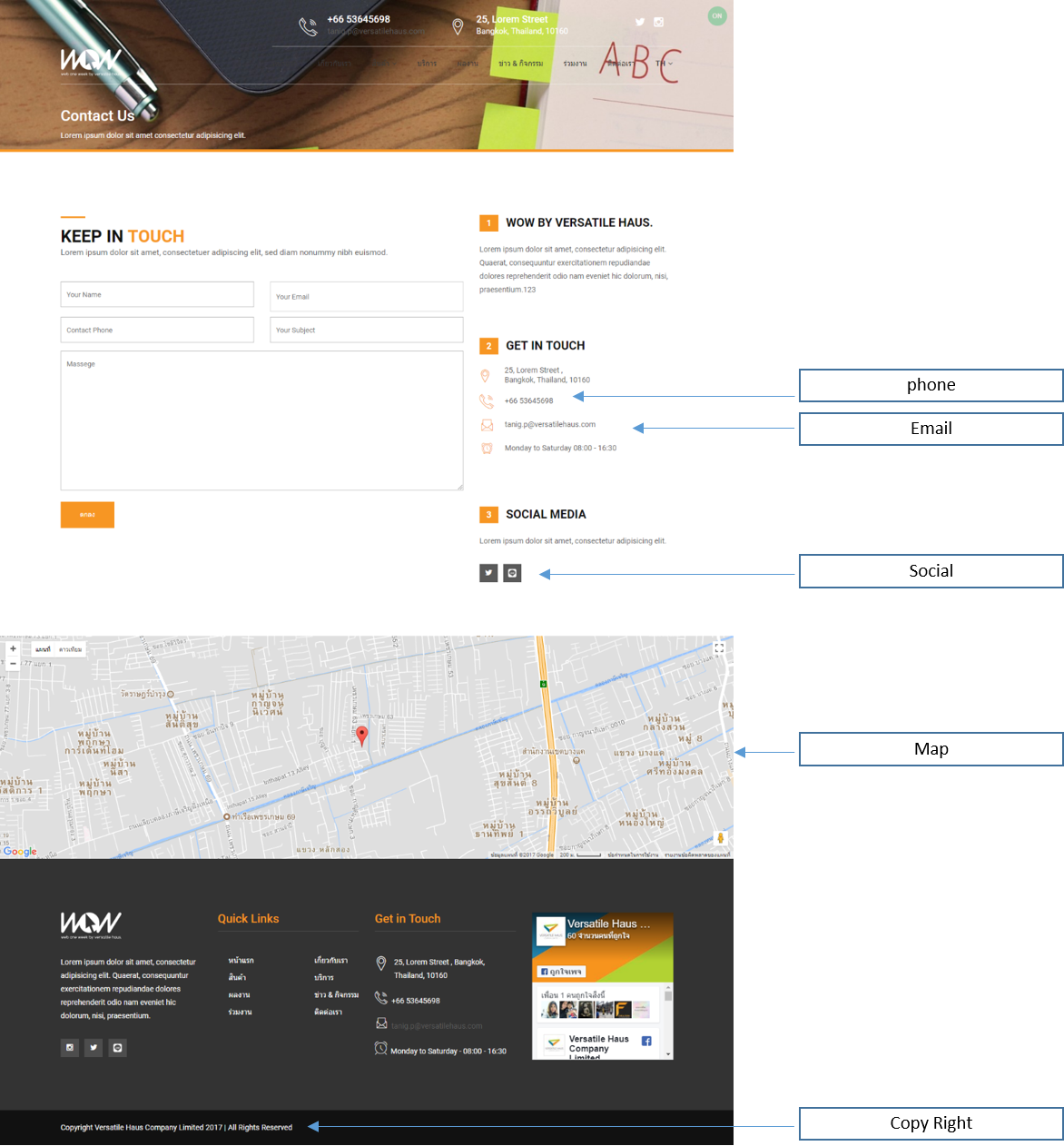Click the Facebook icon beside Versatile Haus Company
Screen dimensions: 1064x1146
(x=646, y=1041)
